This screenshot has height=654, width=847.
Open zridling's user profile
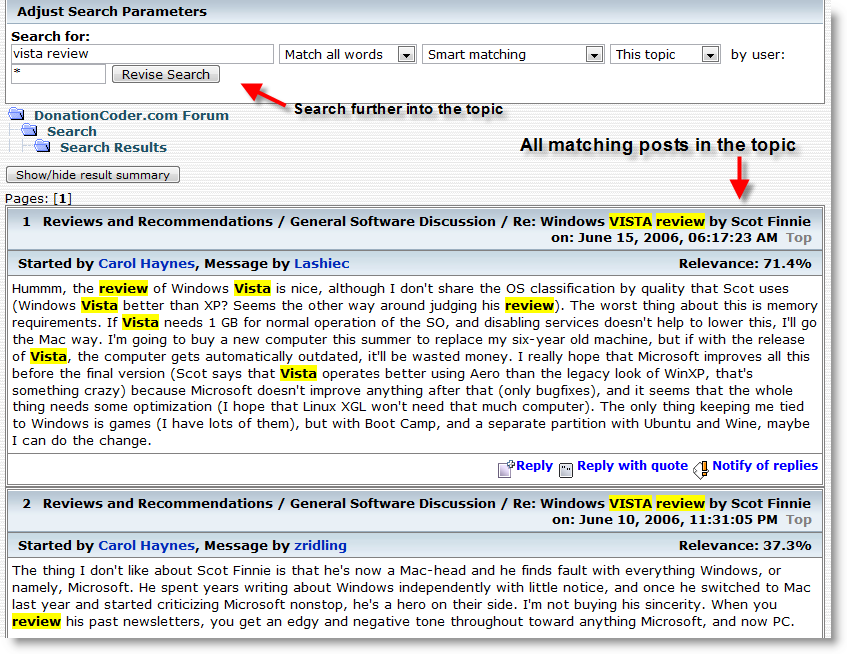coord(320,545)
